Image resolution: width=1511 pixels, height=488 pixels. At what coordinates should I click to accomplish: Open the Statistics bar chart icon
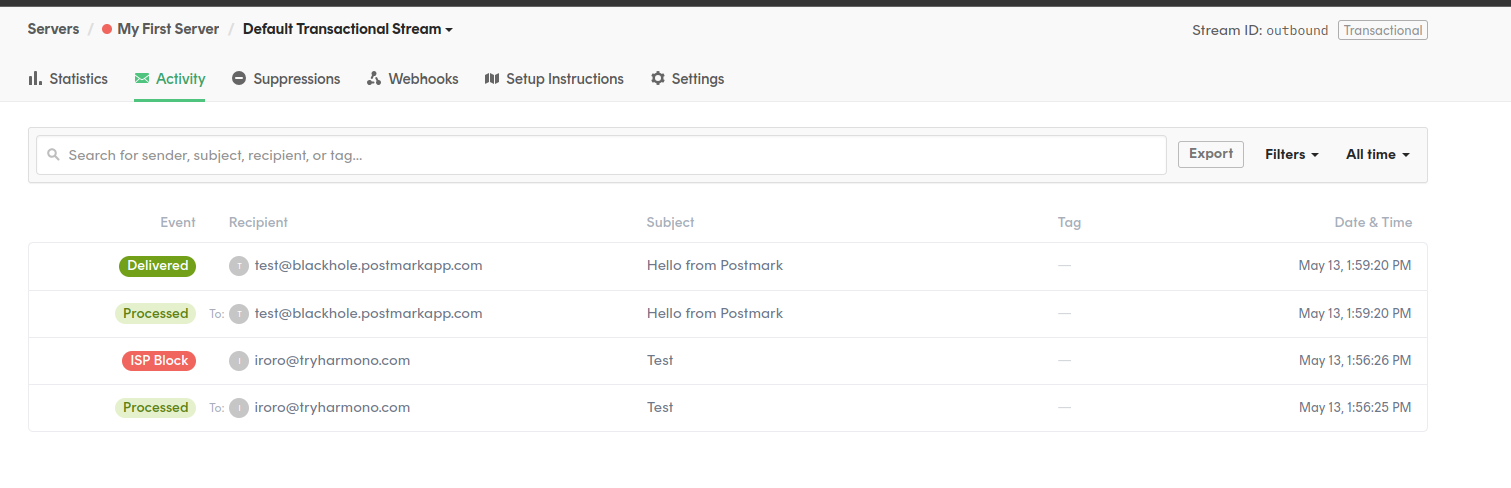[x=35, y=78]
